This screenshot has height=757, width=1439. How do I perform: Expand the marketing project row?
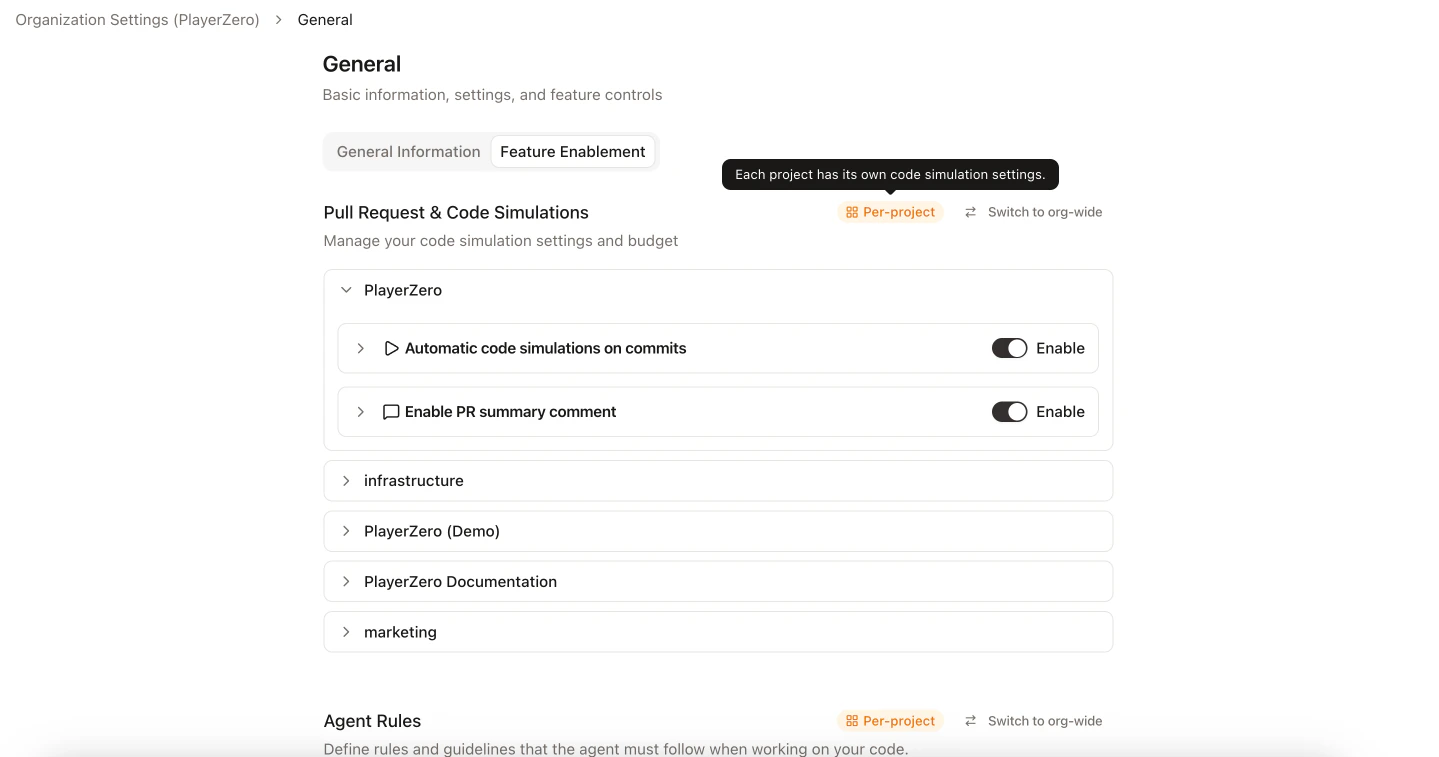346,631
